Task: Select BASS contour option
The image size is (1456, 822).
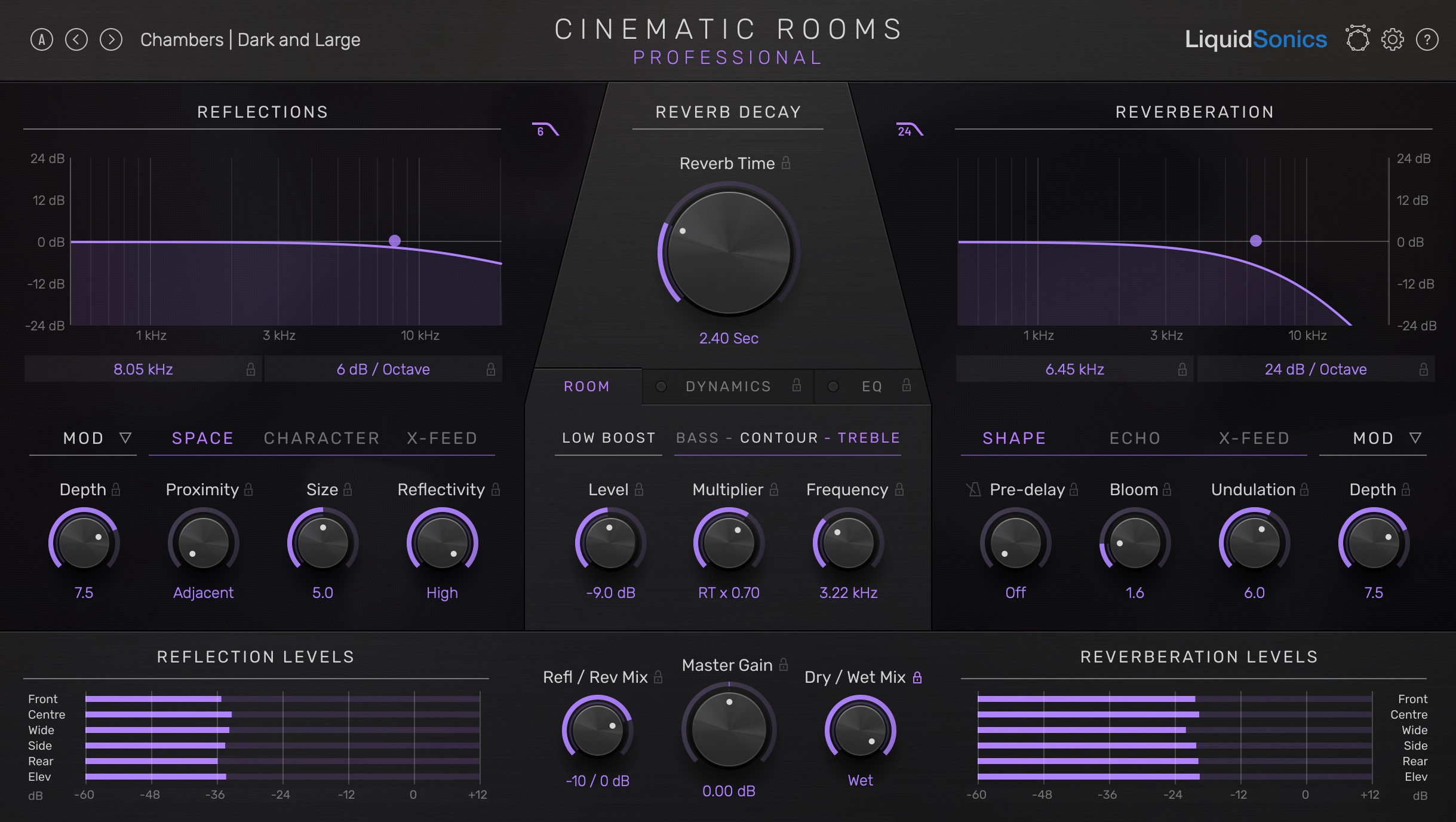Action: (697, 438)
